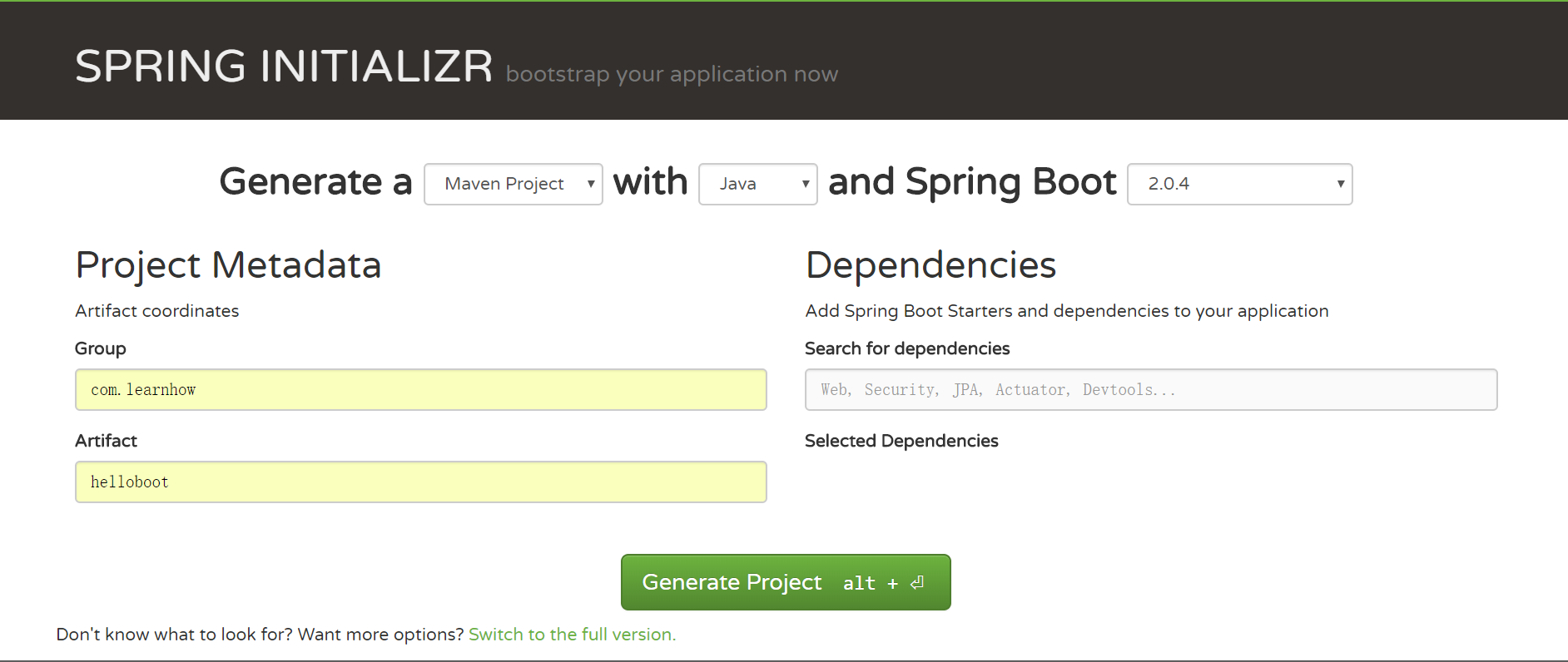Follow the Switch to the full version link
Image resolution: width=1568 pixels, height=662 pixels.
572,635
